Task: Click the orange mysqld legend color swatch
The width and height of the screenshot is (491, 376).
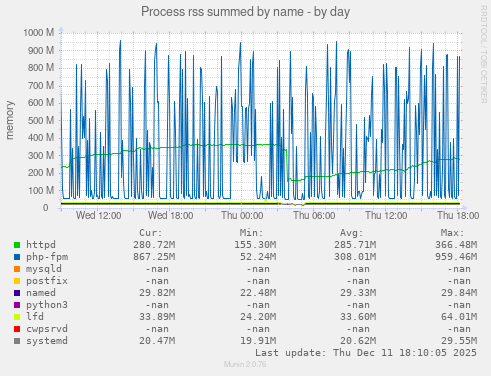Action: click(17, 269)
